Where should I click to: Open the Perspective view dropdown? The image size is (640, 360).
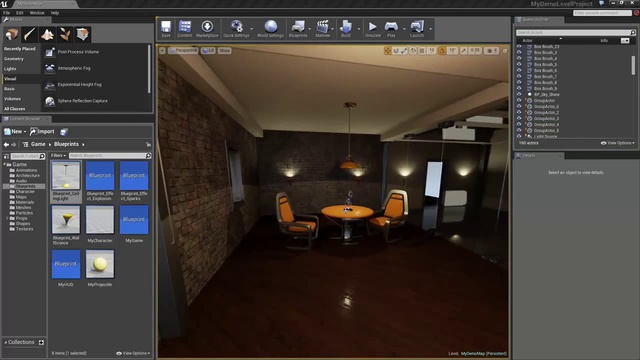[183, 51]
